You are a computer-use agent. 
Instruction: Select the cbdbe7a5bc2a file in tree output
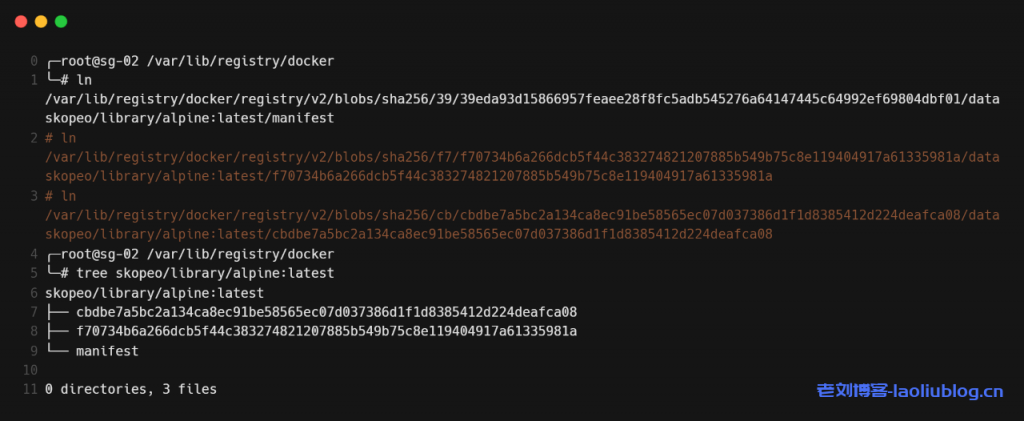pos(326,312)
